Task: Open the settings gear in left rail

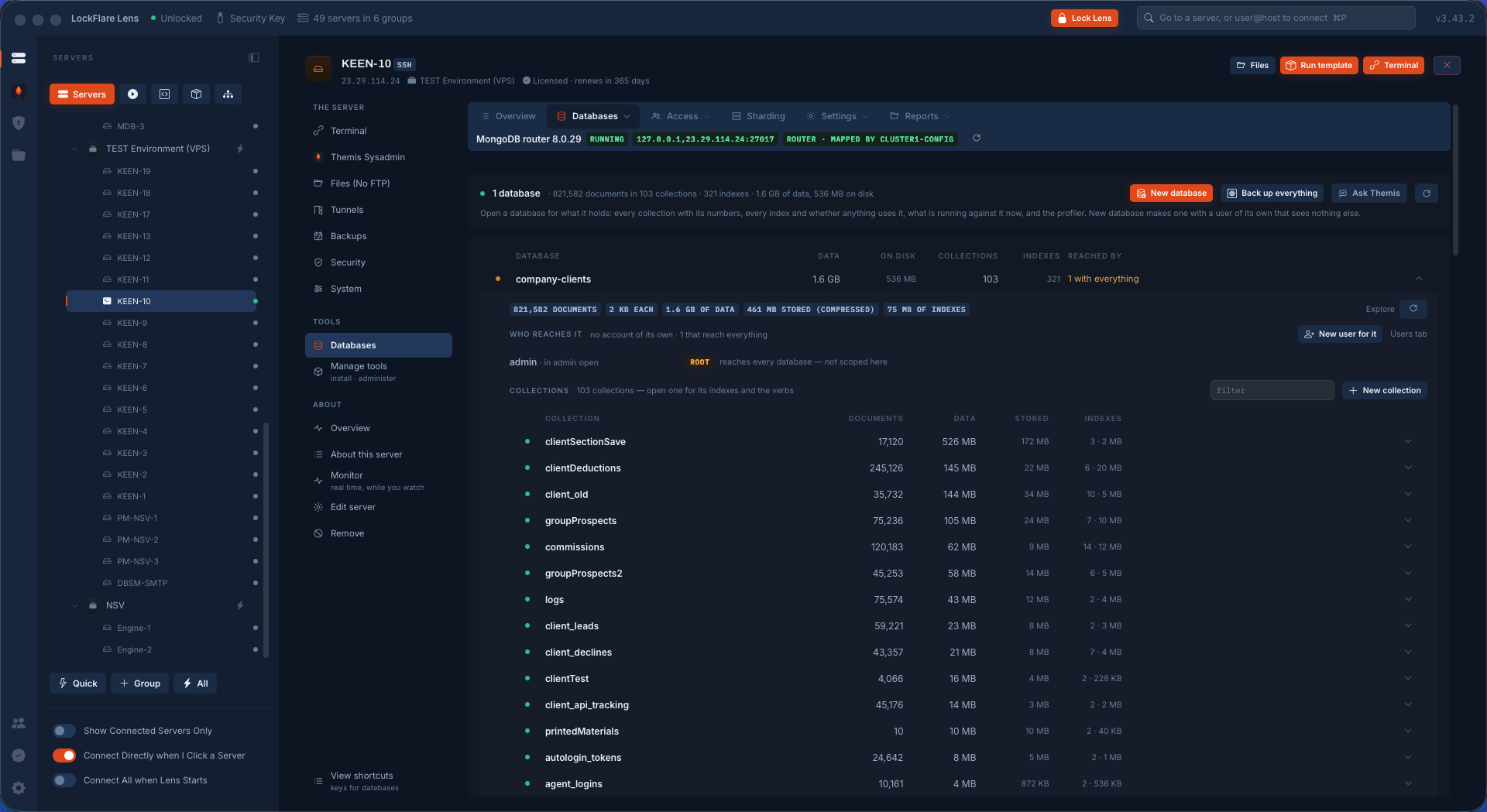Action: [x=19, y=788]
